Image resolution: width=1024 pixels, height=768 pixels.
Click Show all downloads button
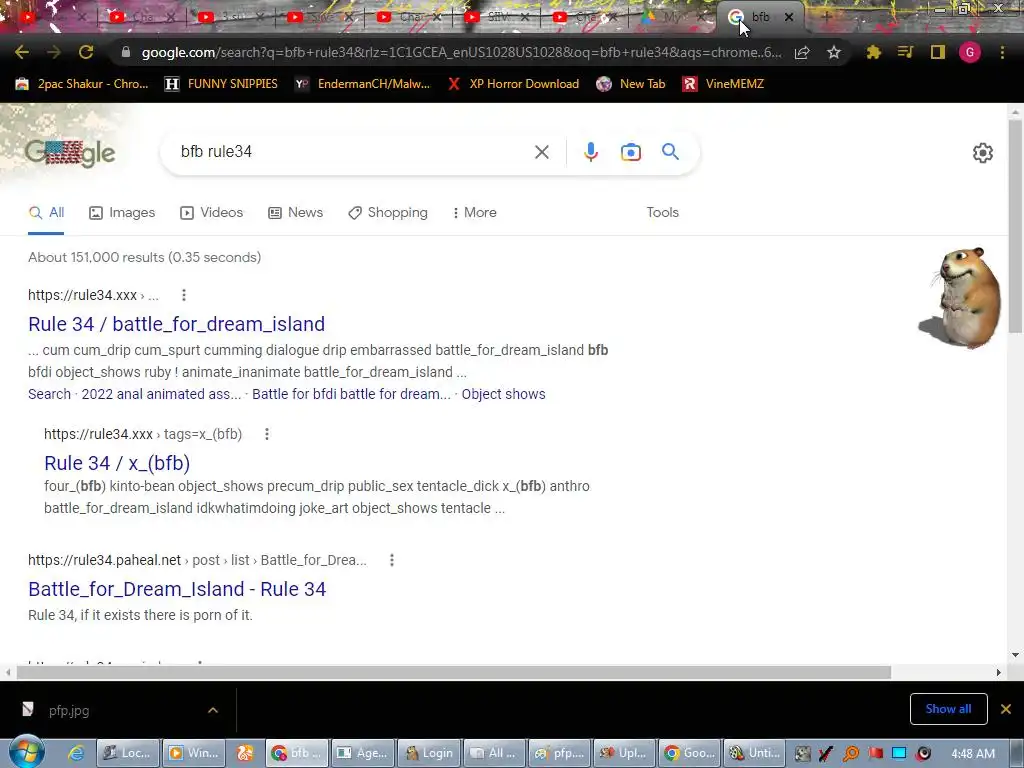pos(948,709)
